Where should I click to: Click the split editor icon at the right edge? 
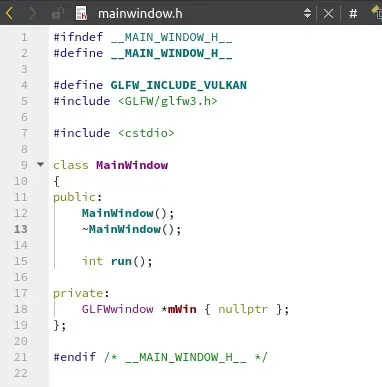click(377, 13)
